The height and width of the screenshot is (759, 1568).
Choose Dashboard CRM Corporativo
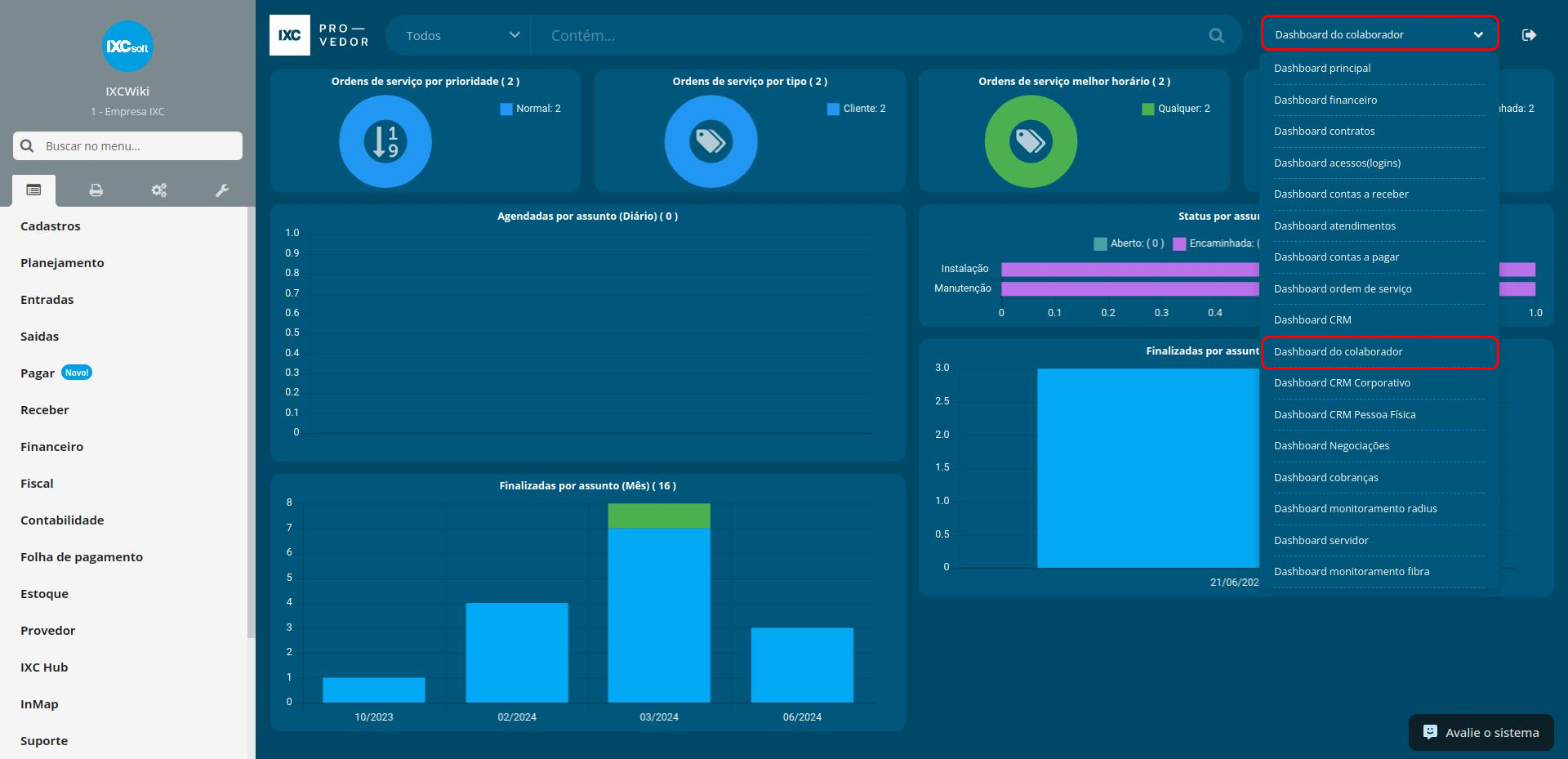(1379, 383)
